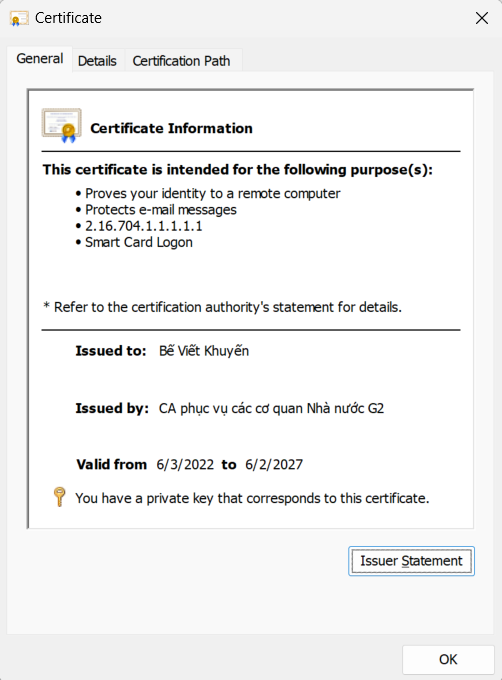The width and height of the screenshot is (502, 680).
Task: Click the Certificate title text in the title bar
Action: coord(68,18)
